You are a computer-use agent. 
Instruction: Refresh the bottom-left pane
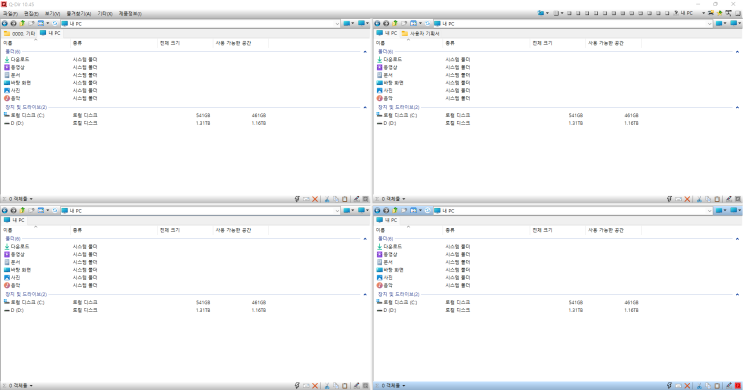(x=55, y=210)
